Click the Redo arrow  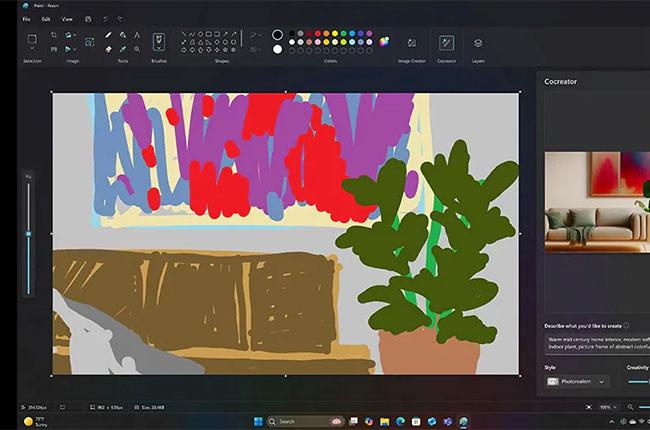pos(120,19)
